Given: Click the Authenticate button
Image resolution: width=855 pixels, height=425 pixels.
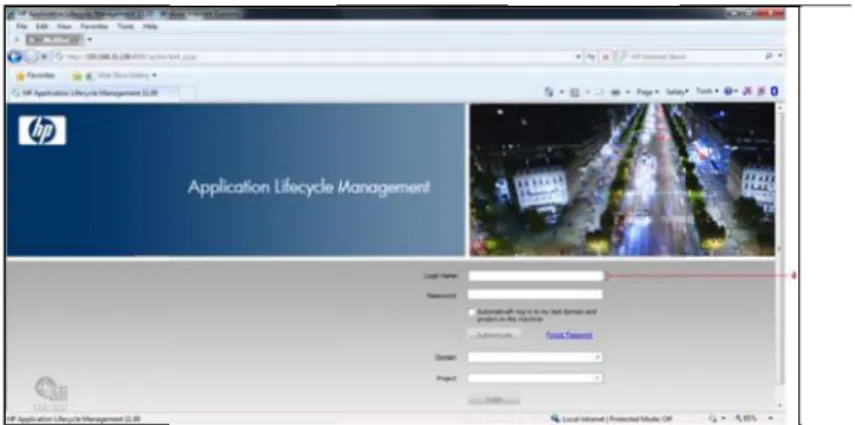Looking at the screenshot, I should point(494,335).
